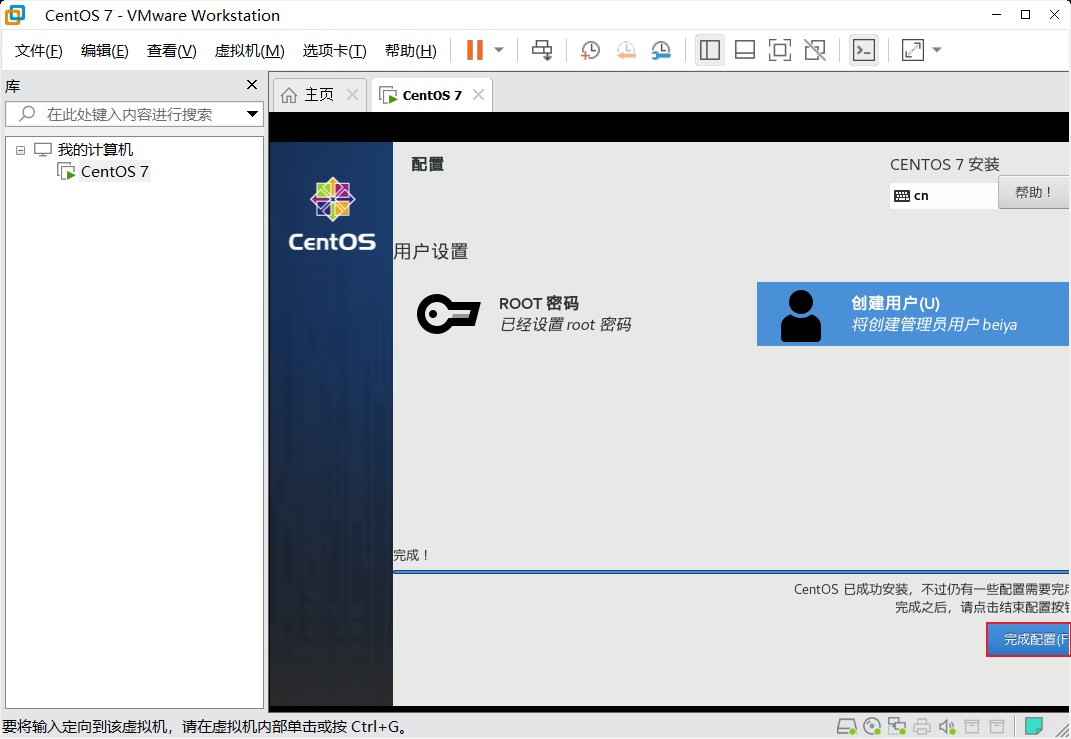Open the 编辑(E) menu
1071x739 pixels.
(x=105, y=51)
